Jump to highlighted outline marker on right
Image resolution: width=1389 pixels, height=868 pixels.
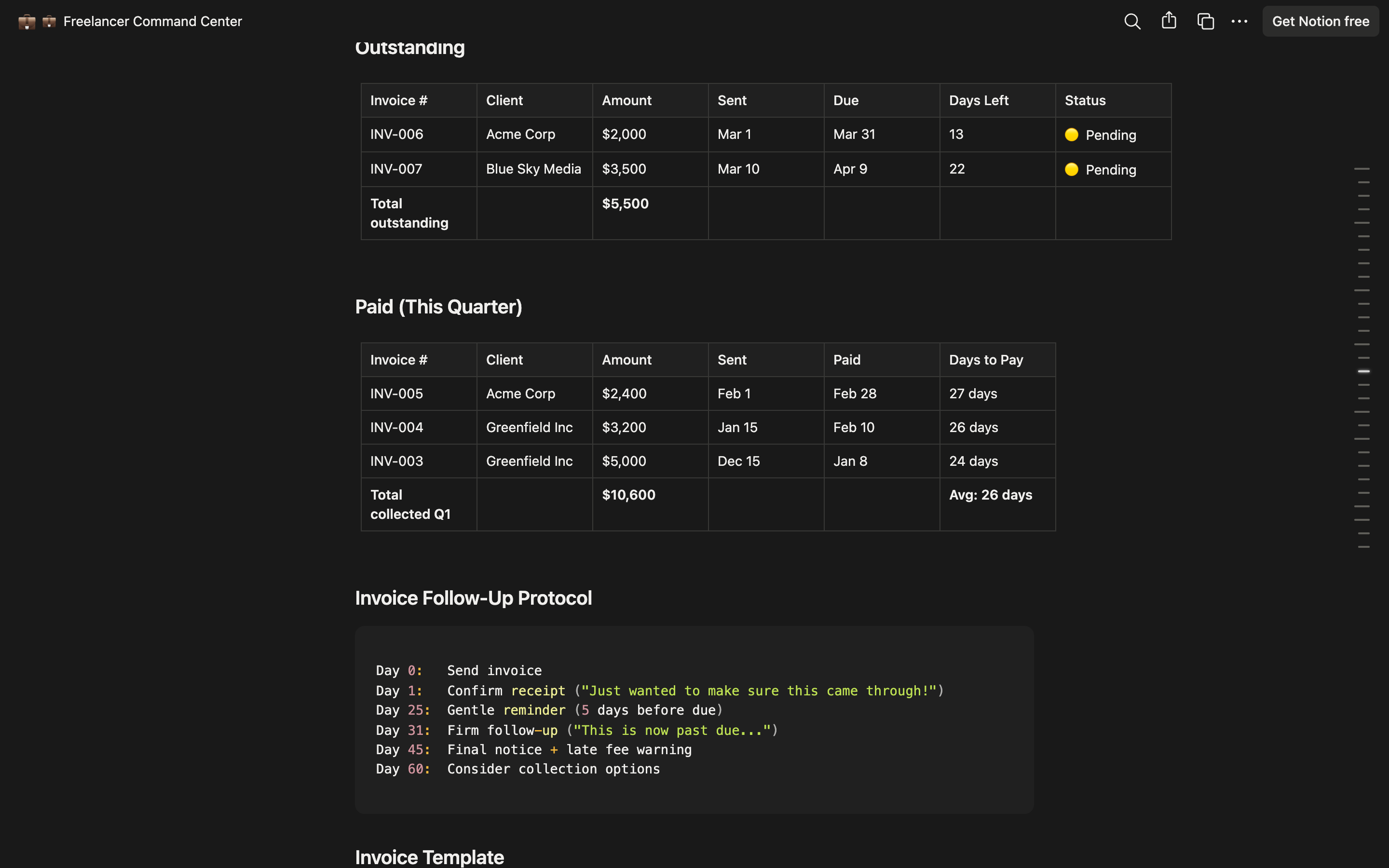[1364, 371]
